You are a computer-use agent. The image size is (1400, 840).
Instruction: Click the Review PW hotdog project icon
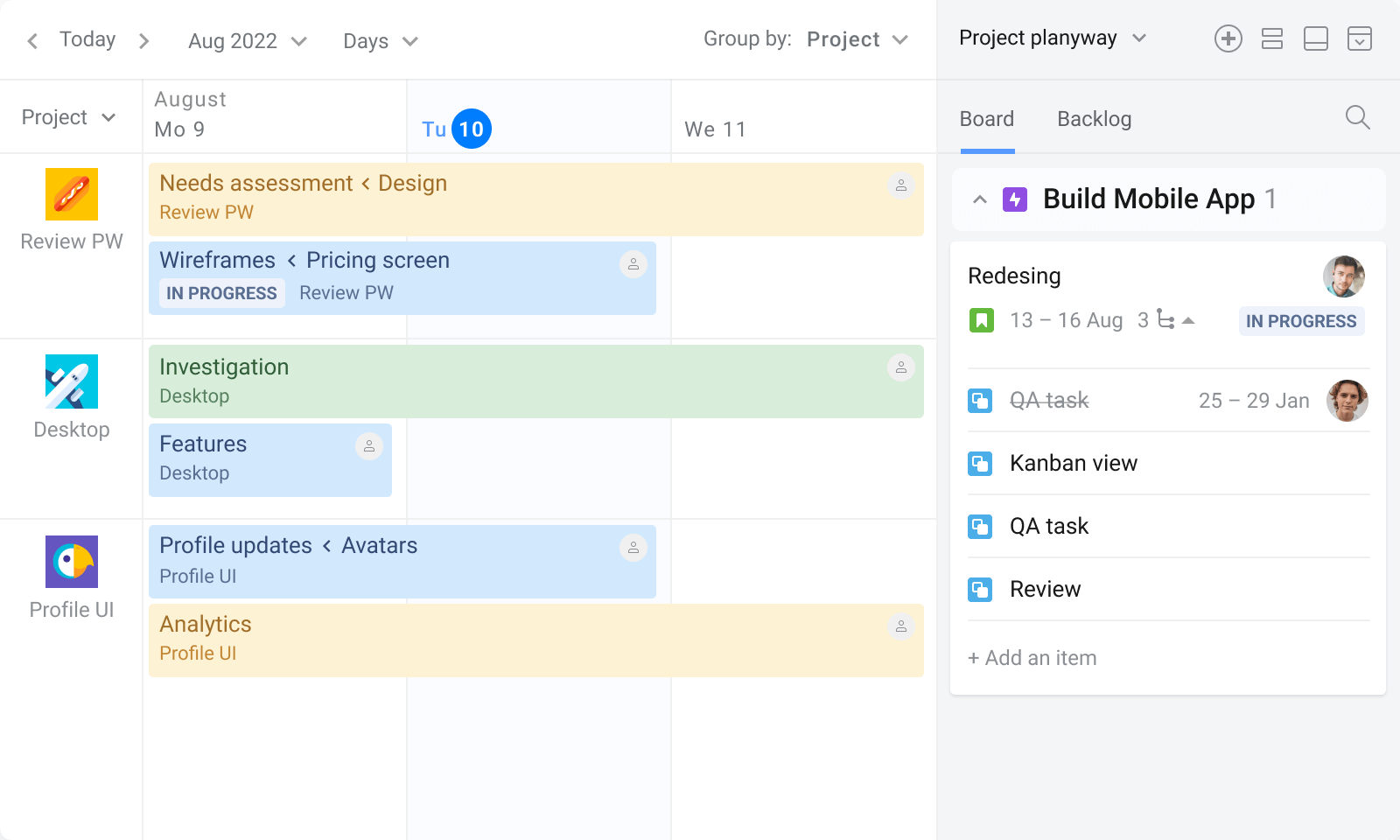71,193
